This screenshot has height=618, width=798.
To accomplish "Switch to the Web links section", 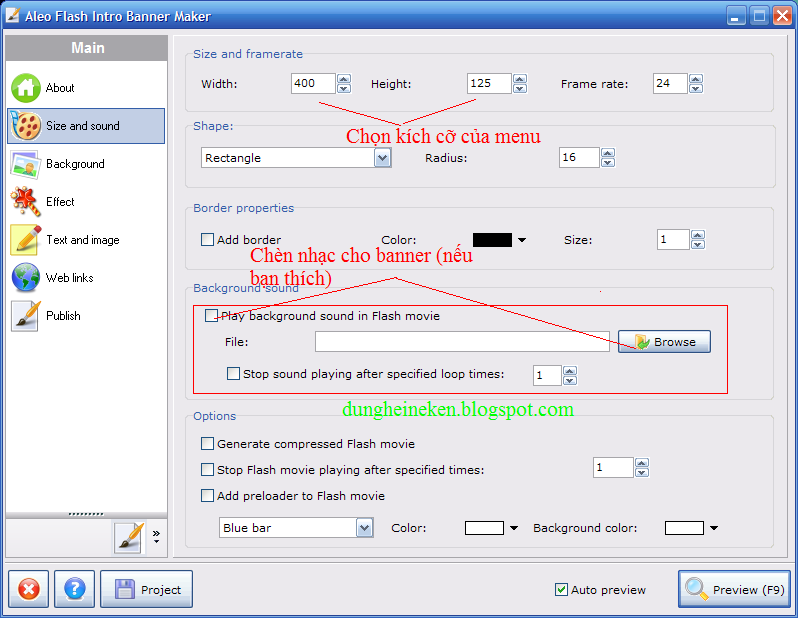I will coord(70,277).
